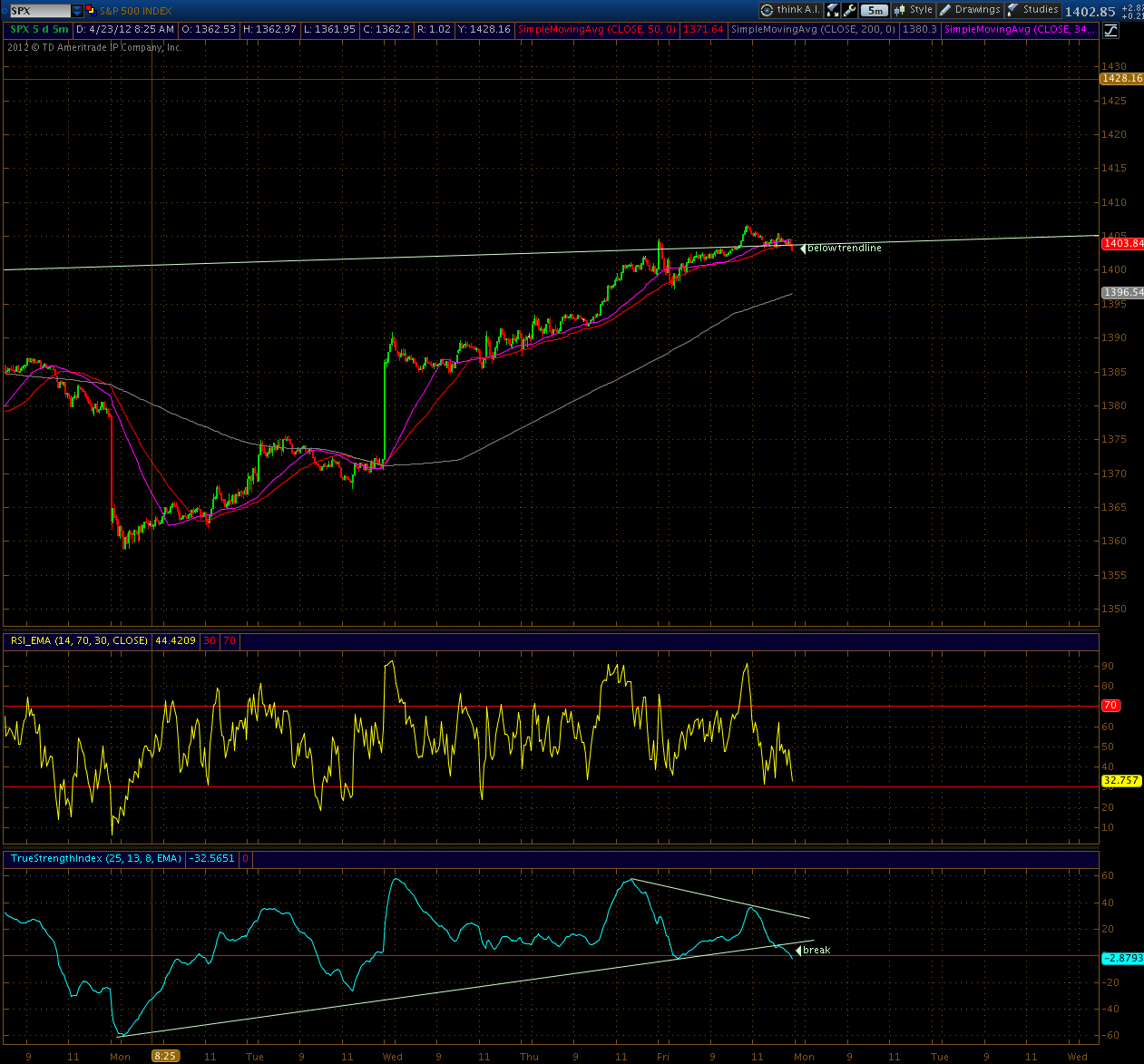Click the red 70 RSI overbought bubble
The height and width of the screenshot is (1064, 1144).
coord(1110,706)
